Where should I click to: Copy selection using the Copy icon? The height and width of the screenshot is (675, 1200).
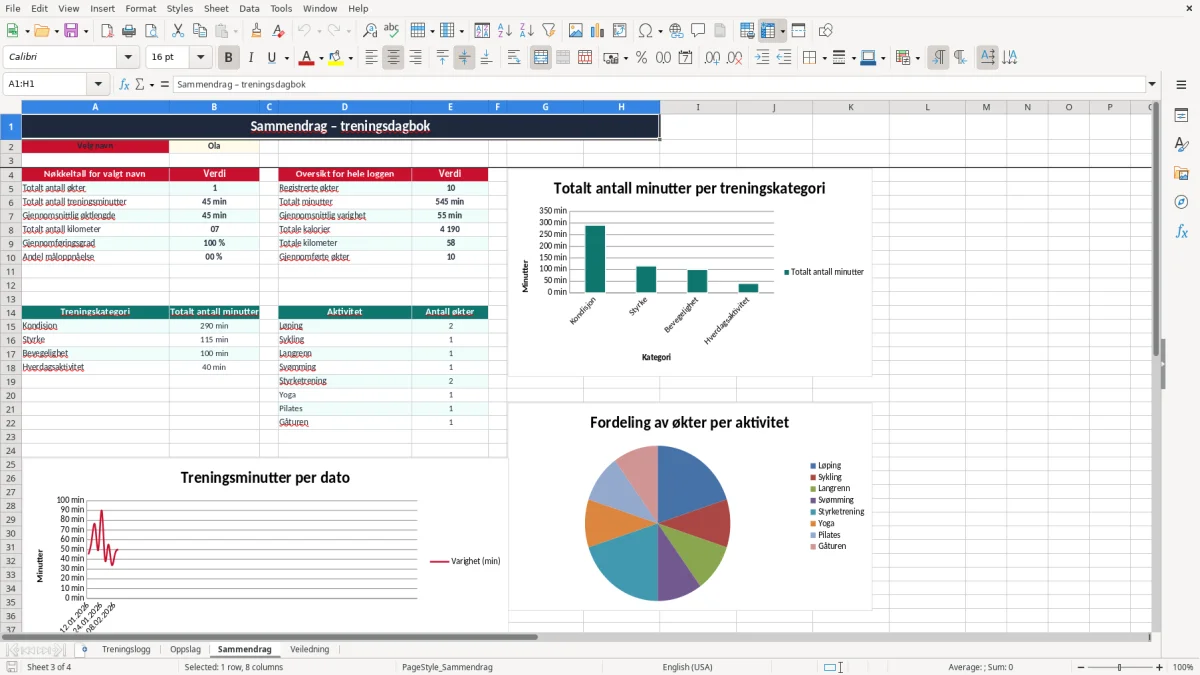pyautogui.click(x=200, y=31)
